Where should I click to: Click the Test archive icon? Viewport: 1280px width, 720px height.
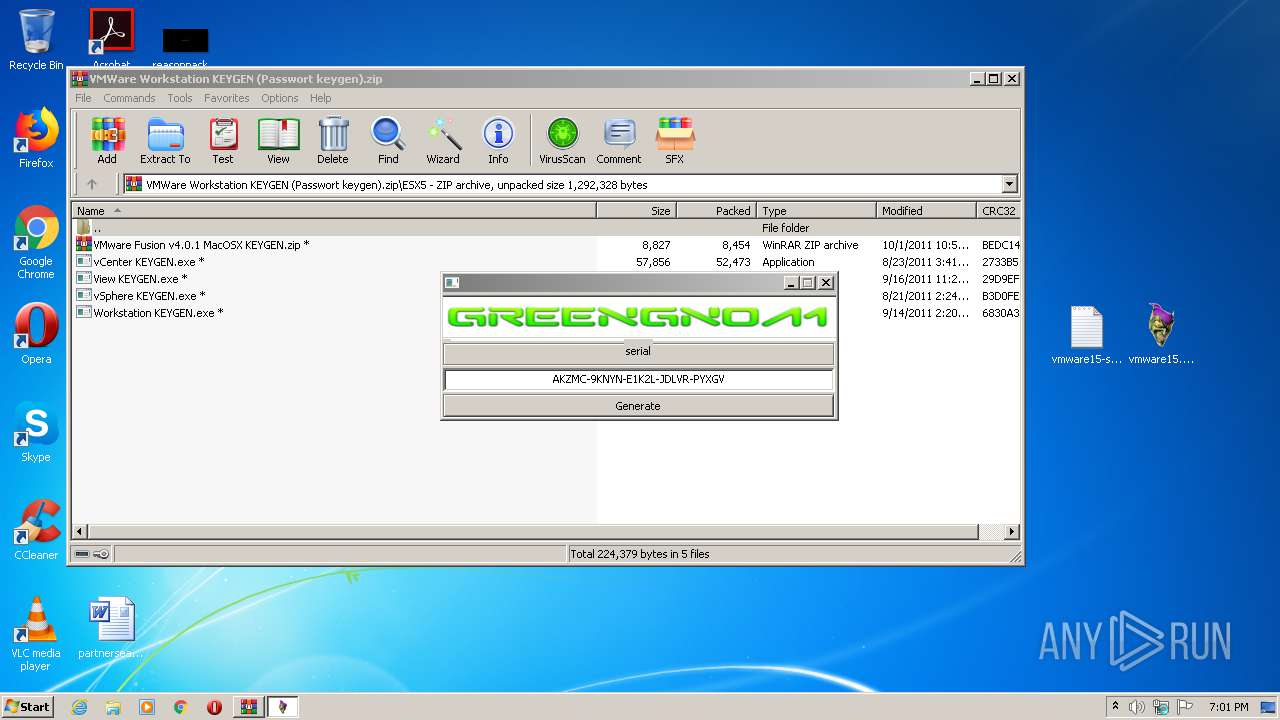tap(223, 140)
